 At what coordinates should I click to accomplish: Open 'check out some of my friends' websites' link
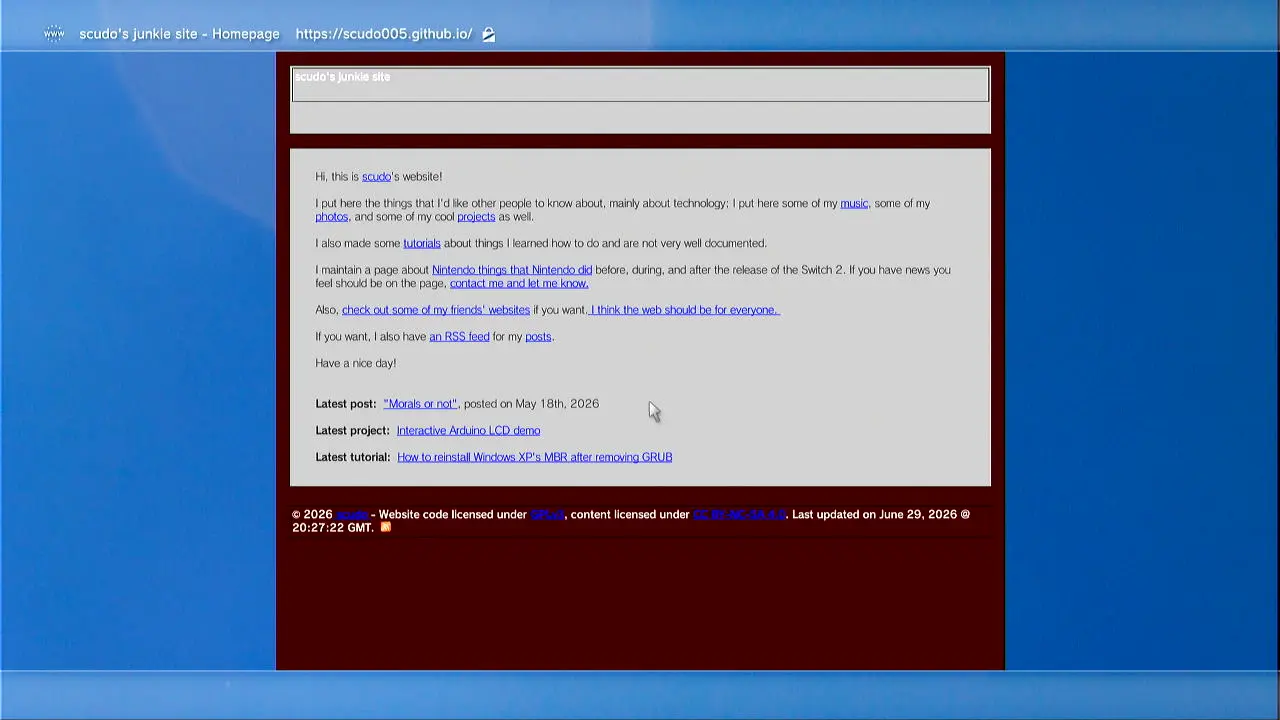click(436, 310)
